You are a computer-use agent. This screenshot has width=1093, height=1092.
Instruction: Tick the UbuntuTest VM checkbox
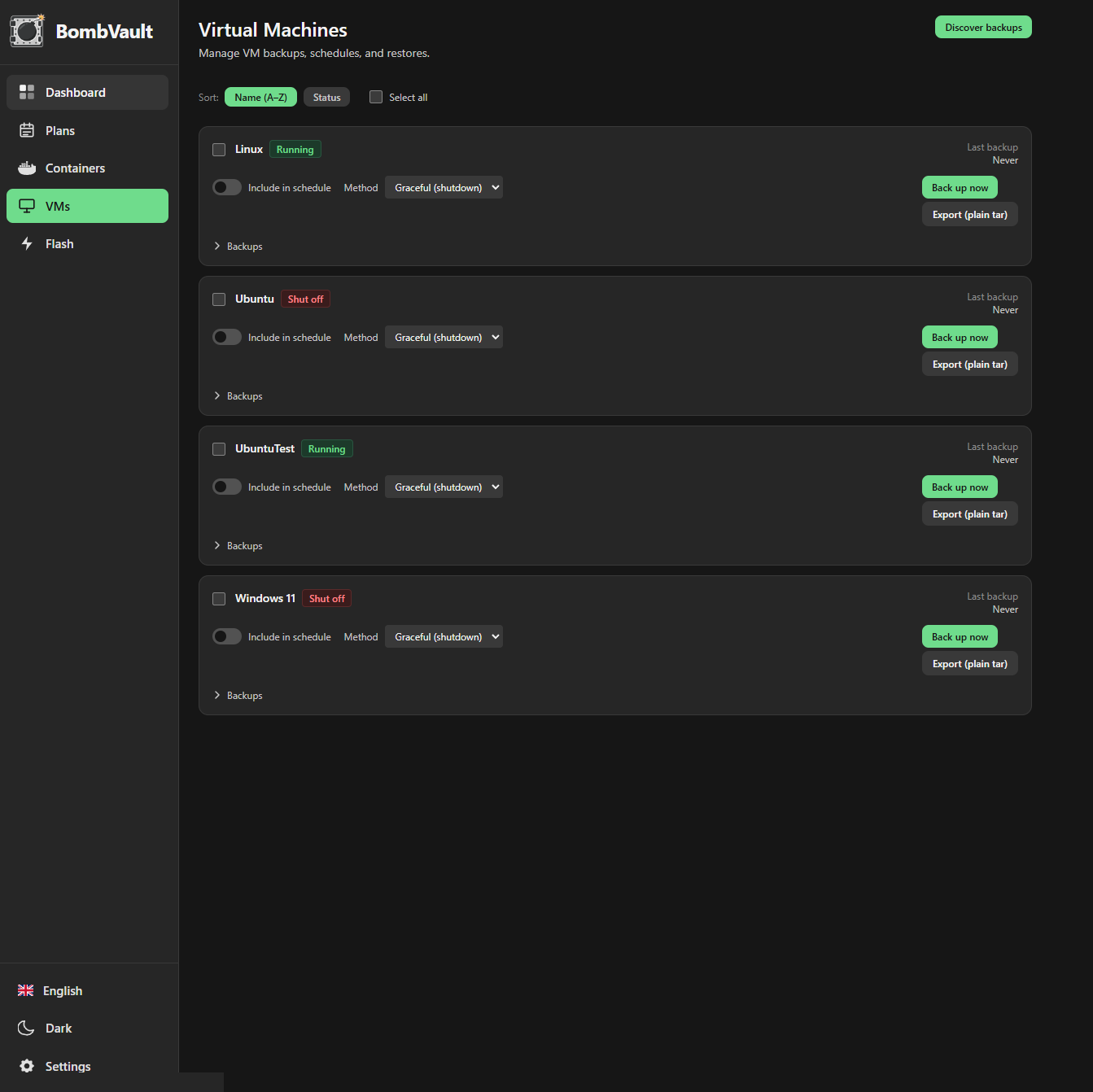pyautogui.click(x=219, y=449)
